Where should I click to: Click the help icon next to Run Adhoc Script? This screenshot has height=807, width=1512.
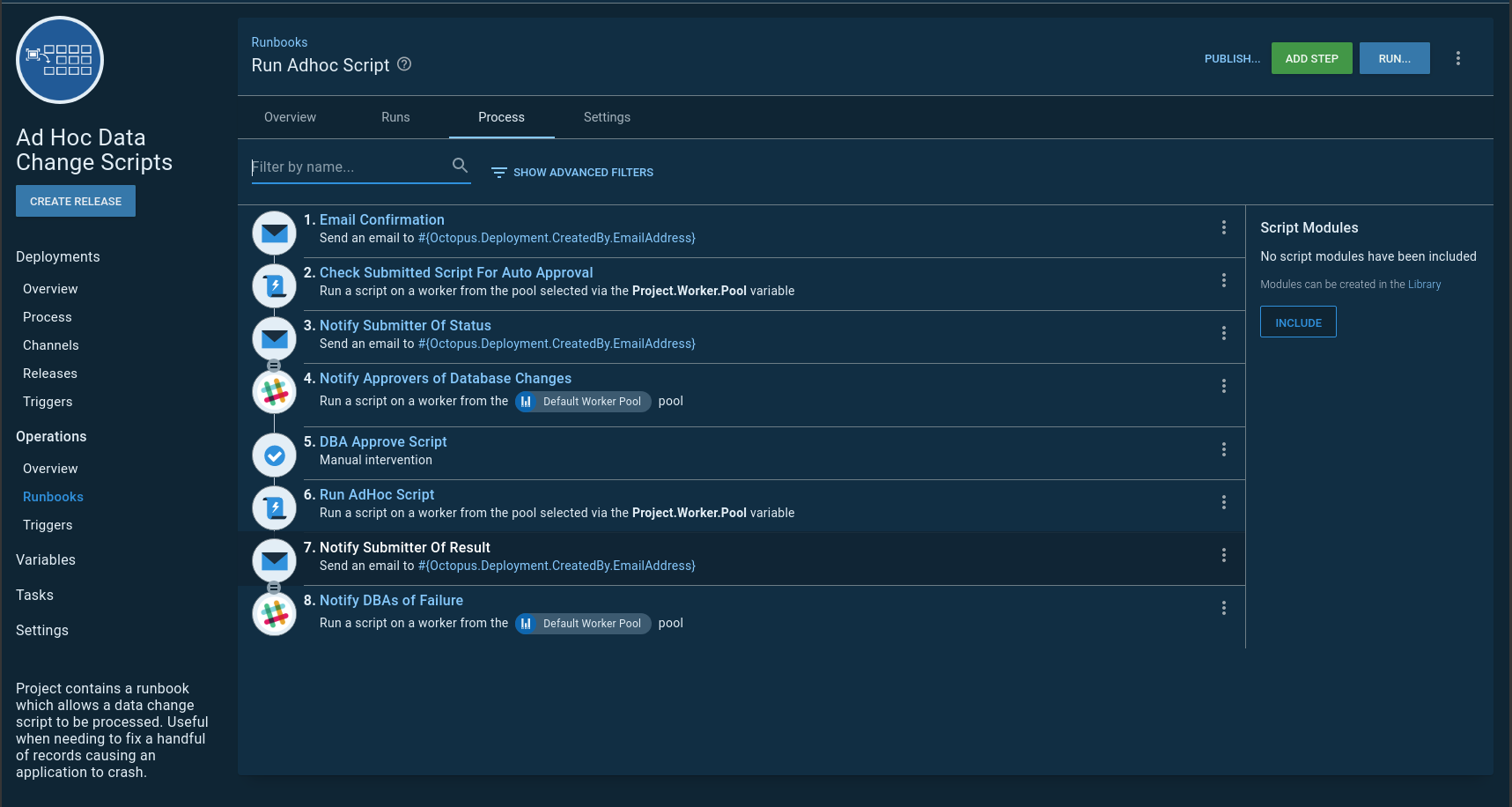[x=404, y=64]
